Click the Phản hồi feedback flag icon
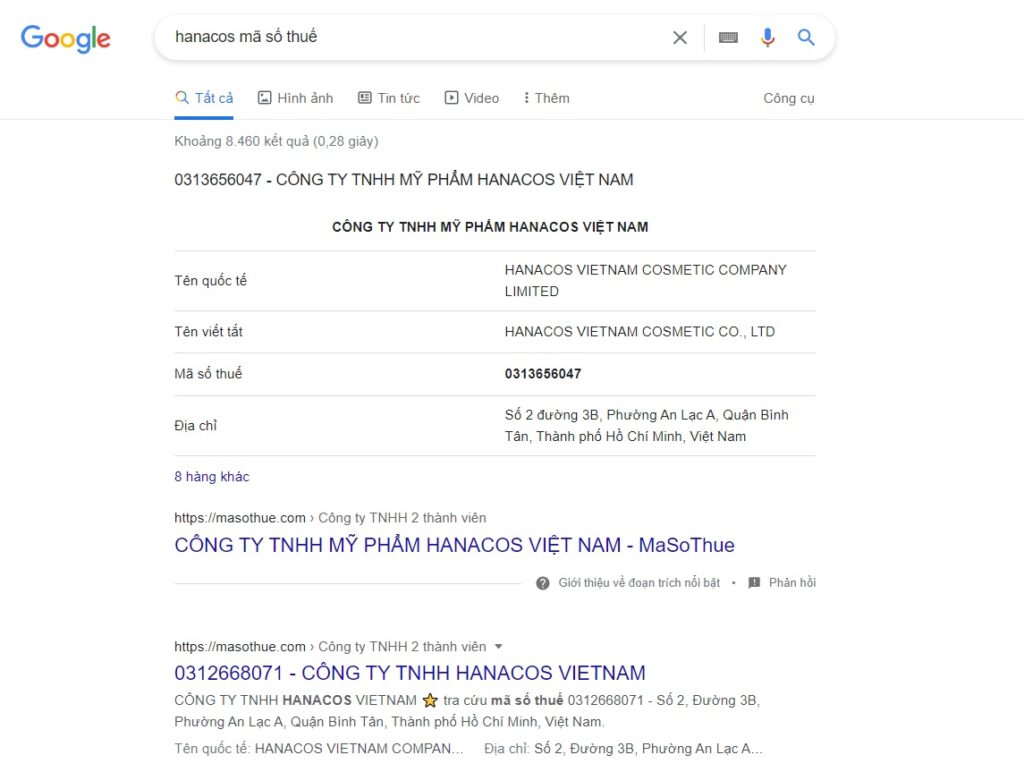Screen dimensions: 1024x772 click(x=754, y=583)
